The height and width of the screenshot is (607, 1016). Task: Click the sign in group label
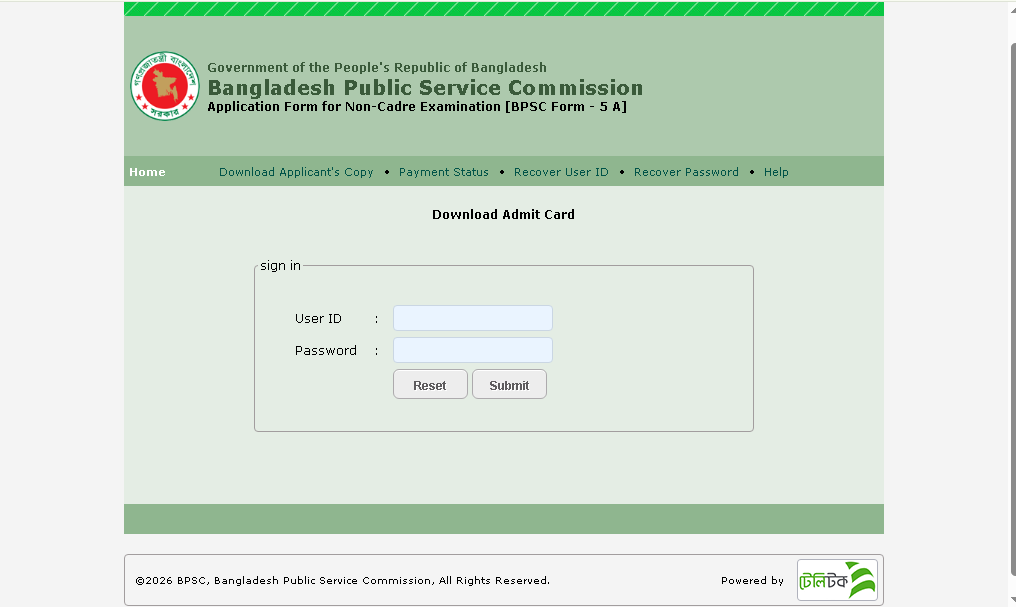coord(280,265)
